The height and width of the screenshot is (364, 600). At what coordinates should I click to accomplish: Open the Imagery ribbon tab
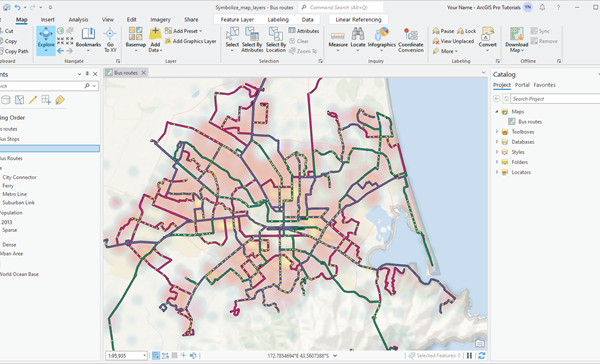(x=160, y=20)
